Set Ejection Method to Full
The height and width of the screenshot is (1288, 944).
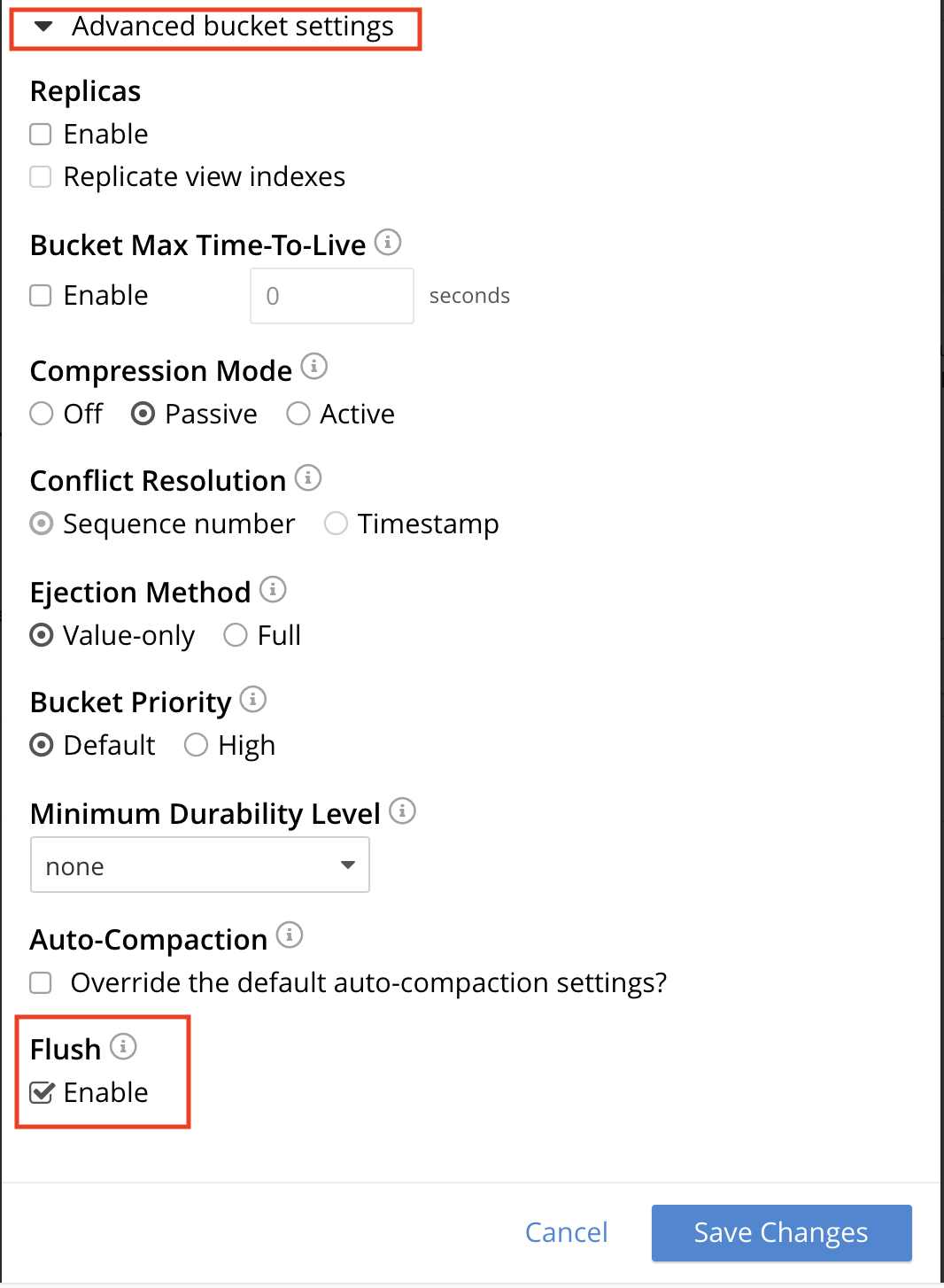235,634
